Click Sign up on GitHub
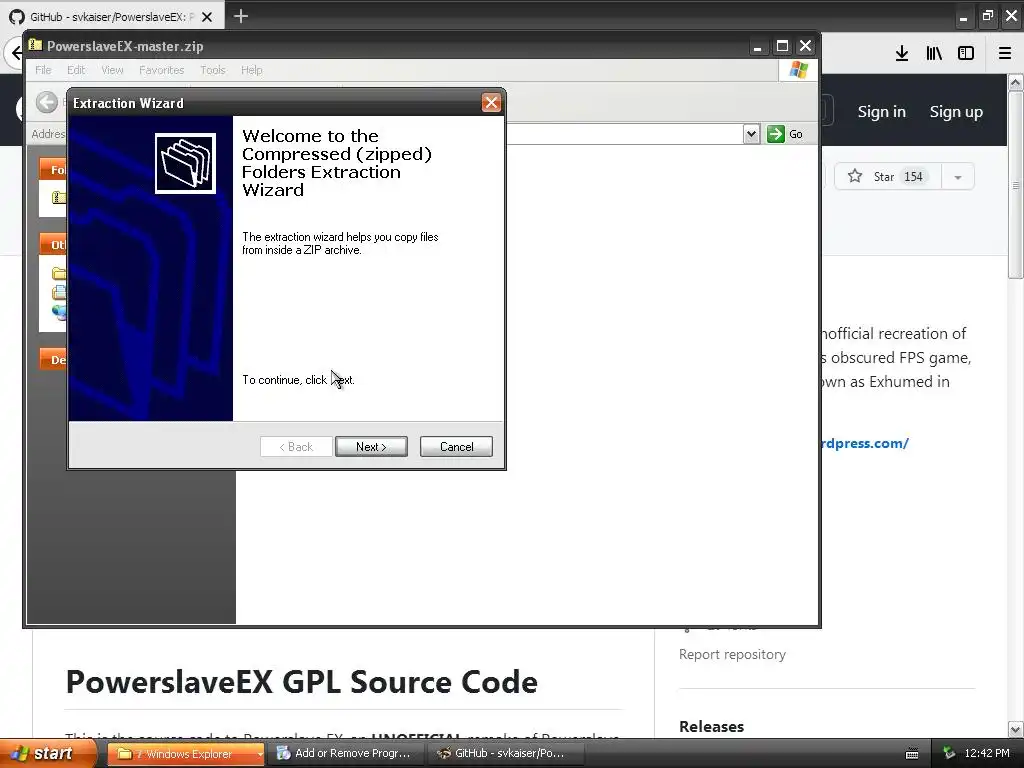The height and width of the screenshot is (768, 1024). (956, 112)
